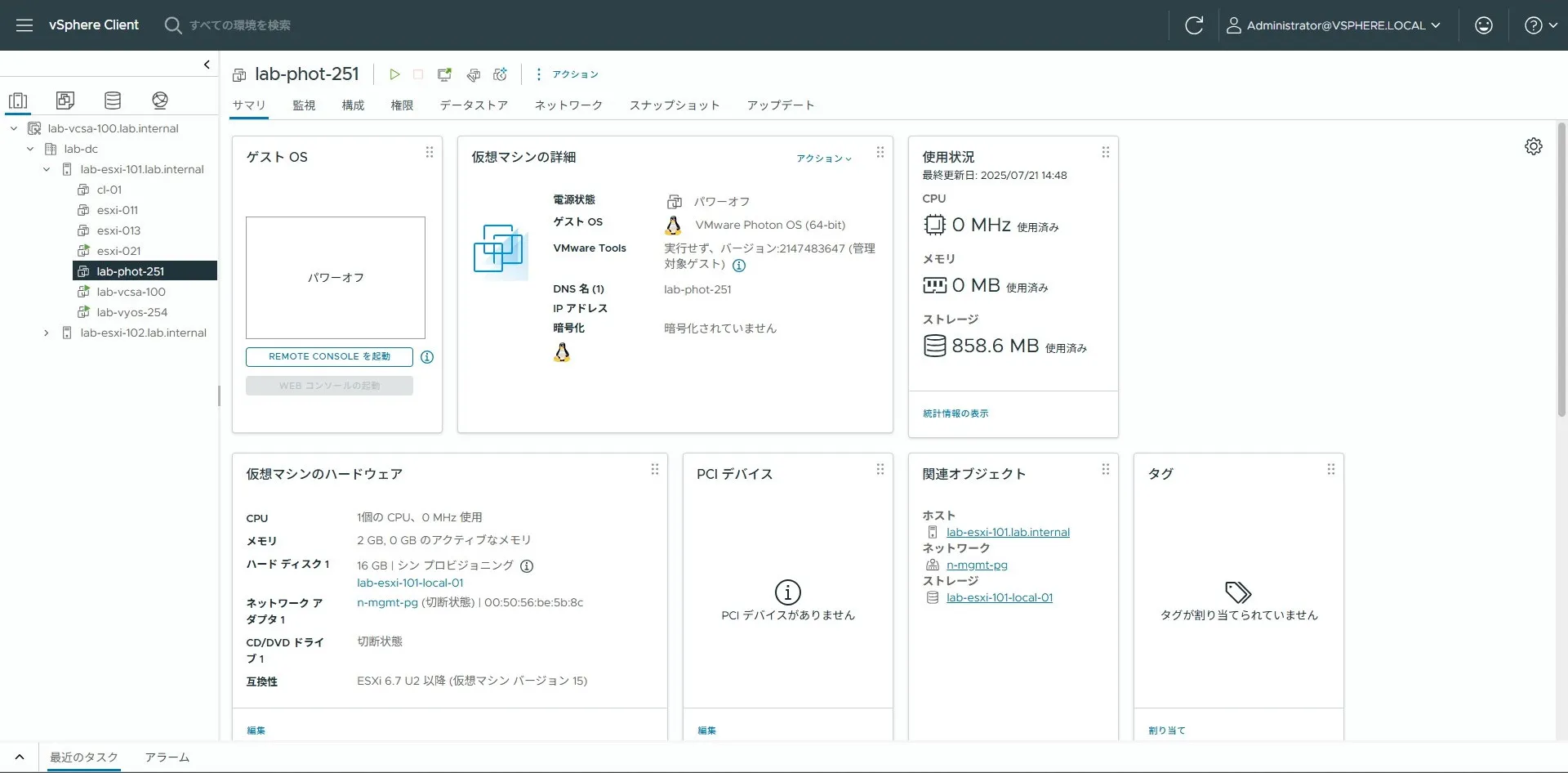Open the アップデート tab
1568x773 pixels.
click(x=781, y=105)
